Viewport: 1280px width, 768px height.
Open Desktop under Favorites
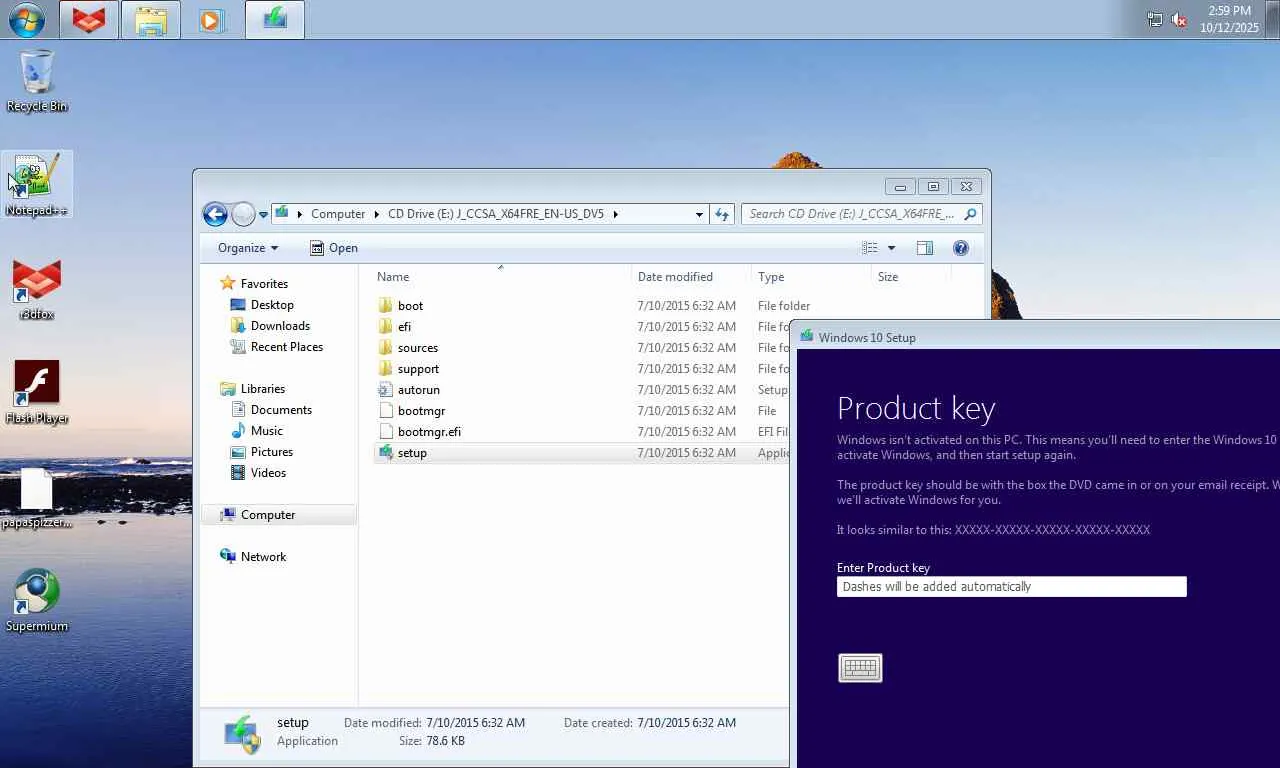pos(272,305)
